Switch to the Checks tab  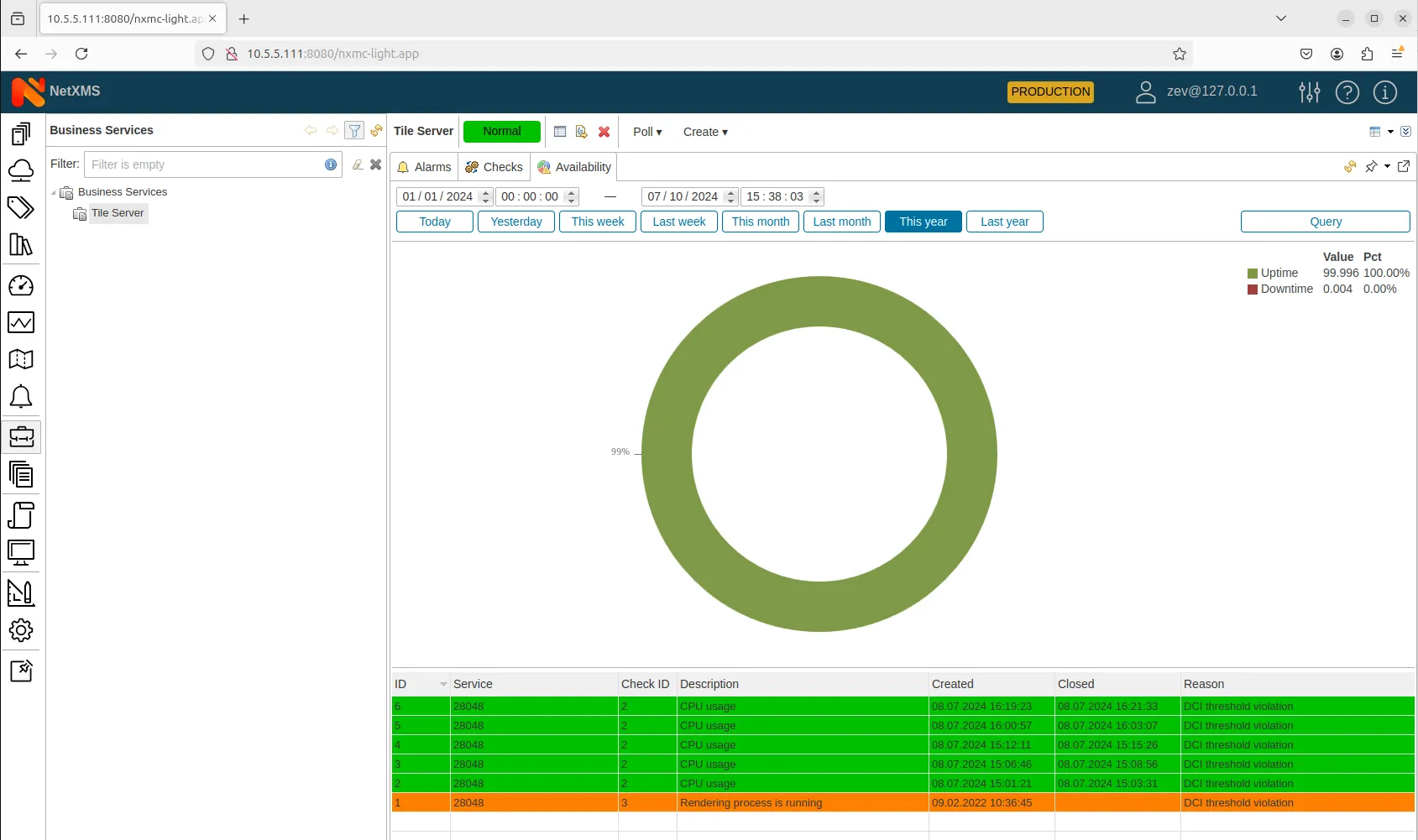[494, 167]
